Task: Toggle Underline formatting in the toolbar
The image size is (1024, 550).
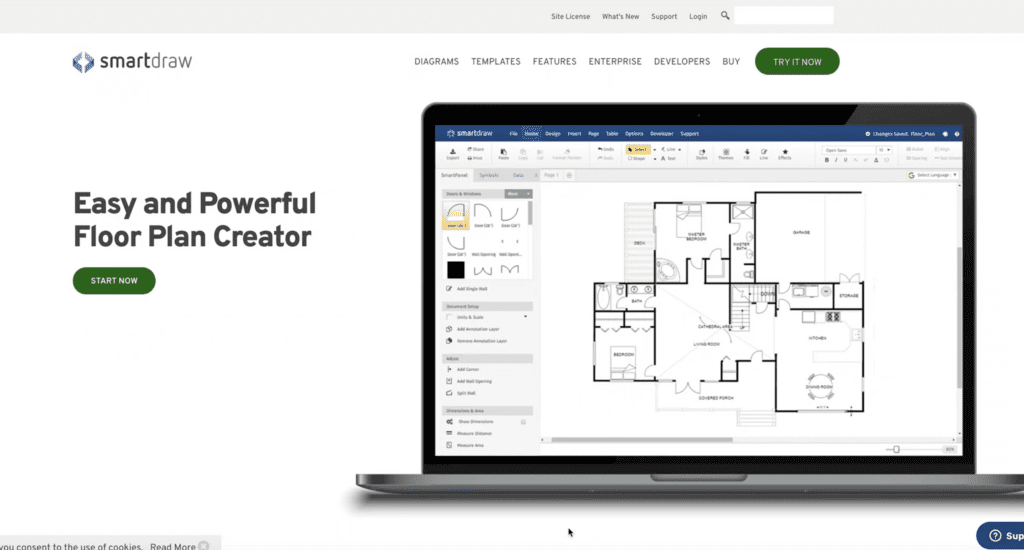Action: tap(846, 160)
